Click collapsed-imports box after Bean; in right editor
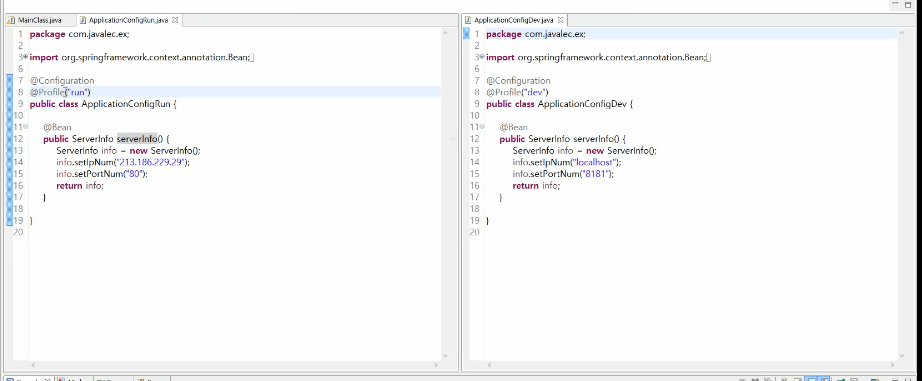This screenshot has height=381, width=922. (x=709, y=58)
